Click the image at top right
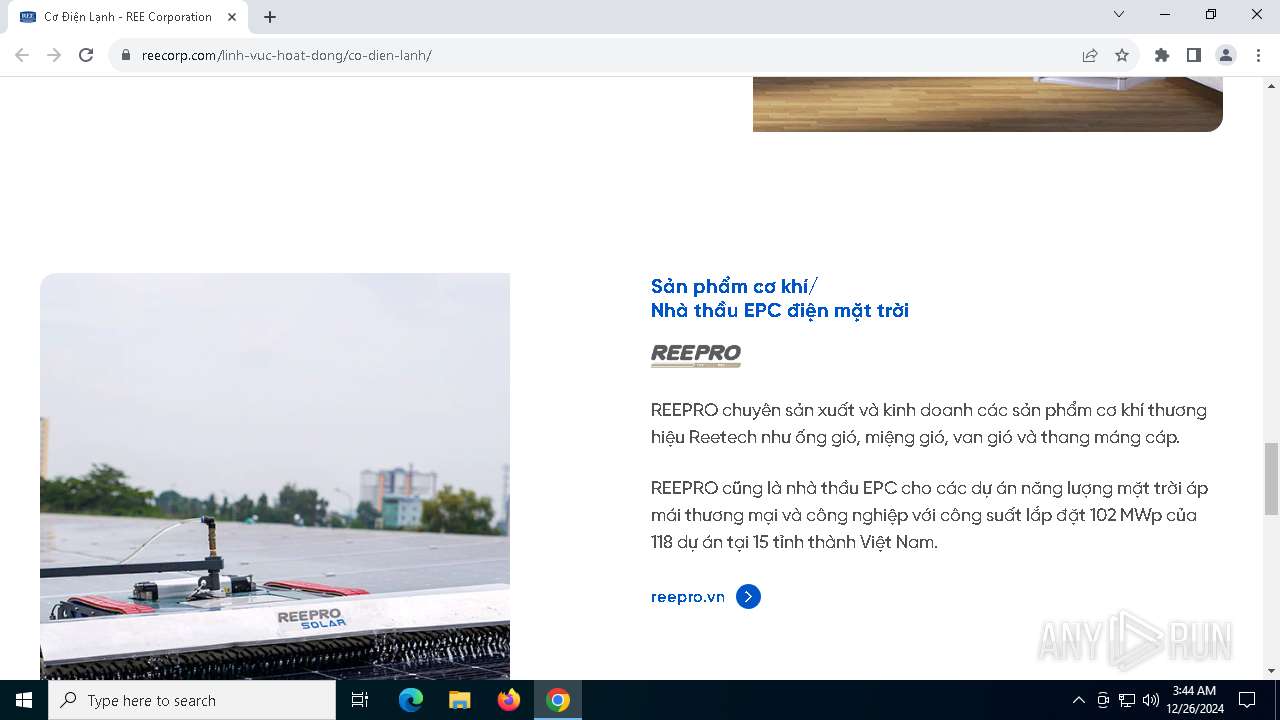 pyautogui.click(x=988, y=104)
